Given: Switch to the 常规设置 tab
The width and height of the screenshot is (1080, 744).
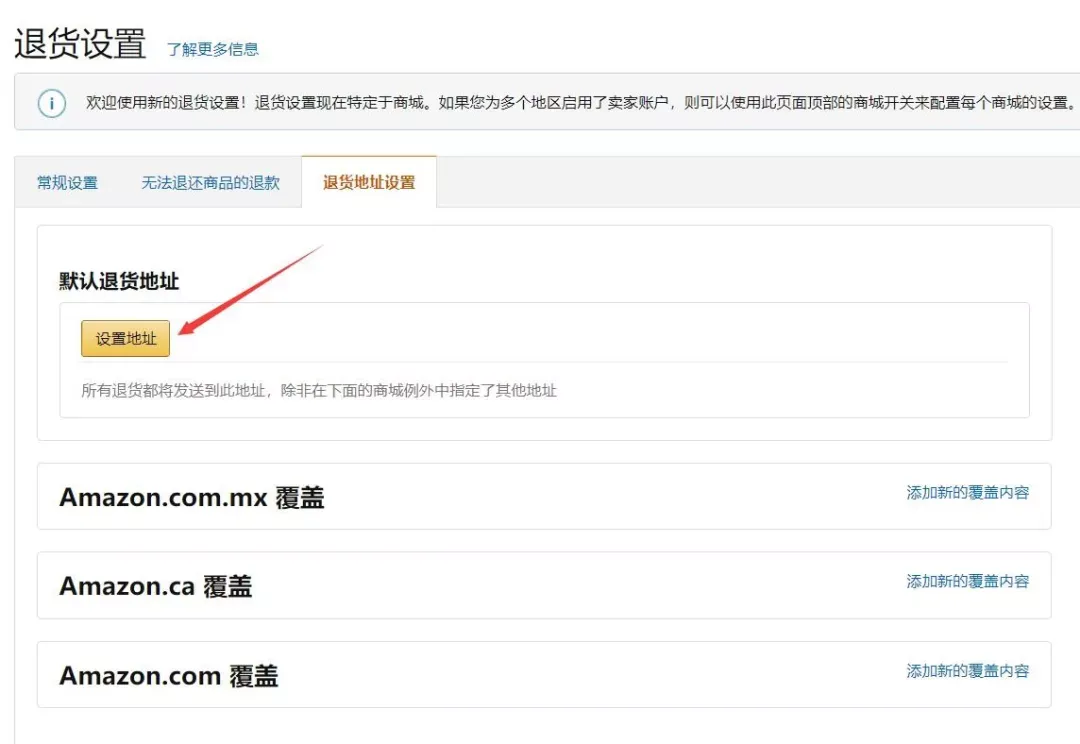Looking at the screenshot, I should 68,183.
